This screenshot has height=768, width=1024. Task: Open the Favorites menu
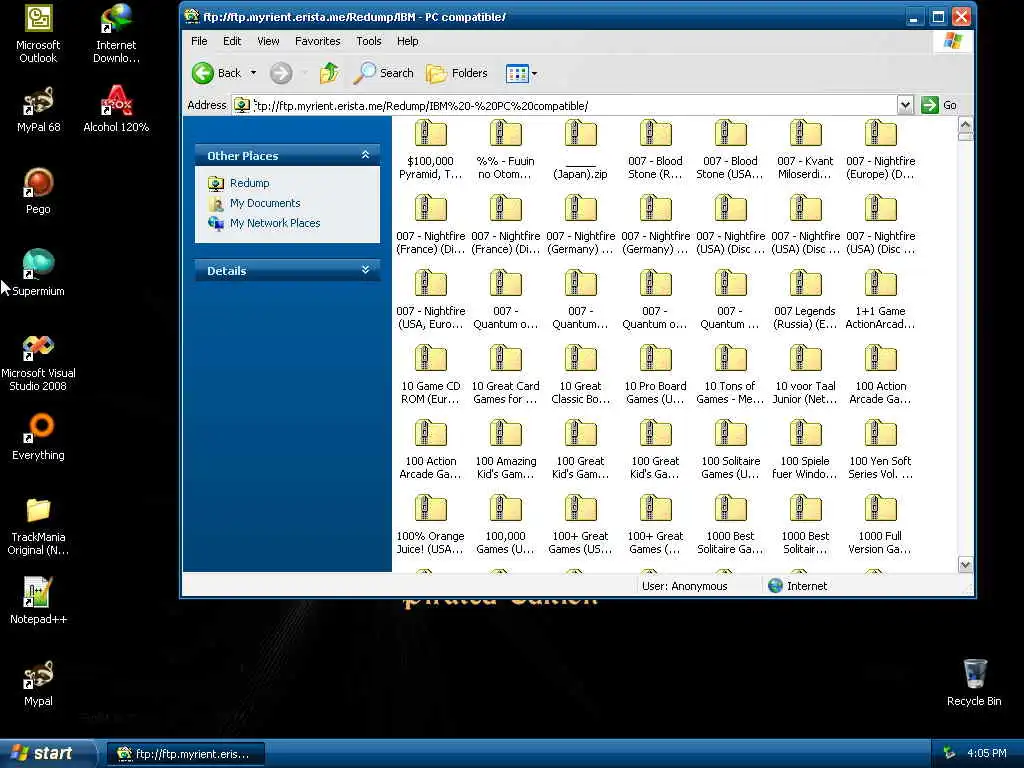click(x=317, y=41)
